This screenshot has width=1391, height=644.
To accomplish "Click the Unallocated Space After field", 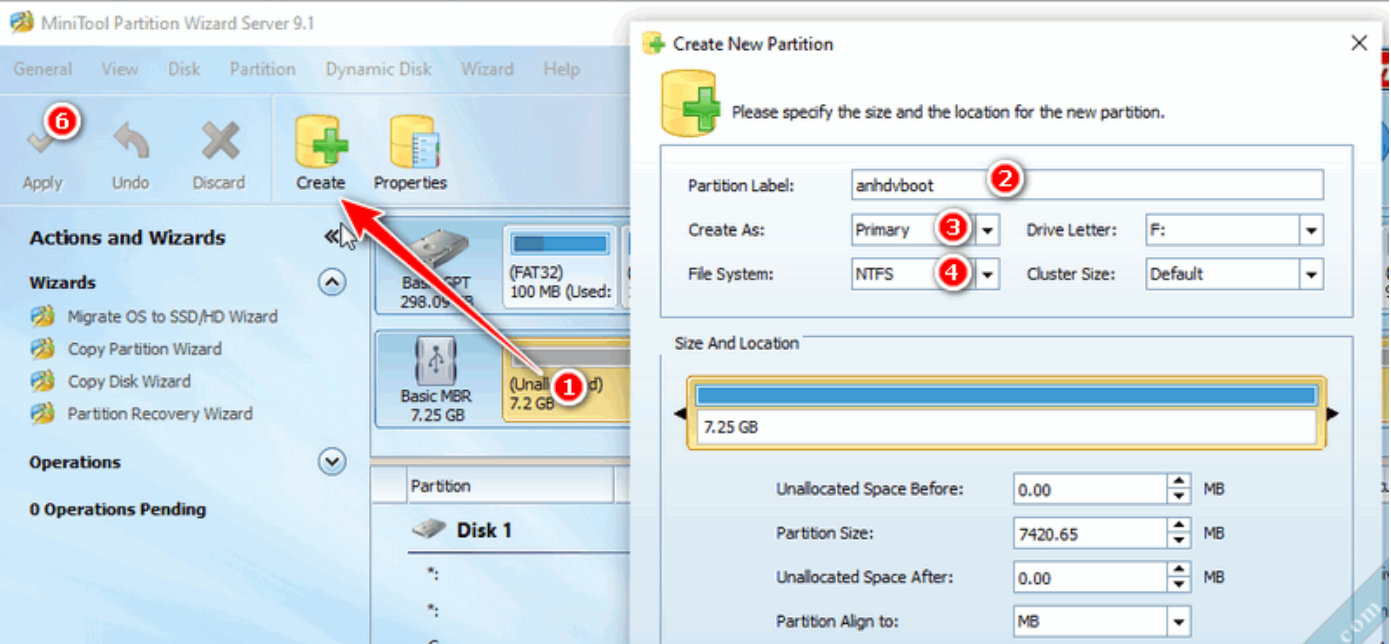I will coord(1091,577).
